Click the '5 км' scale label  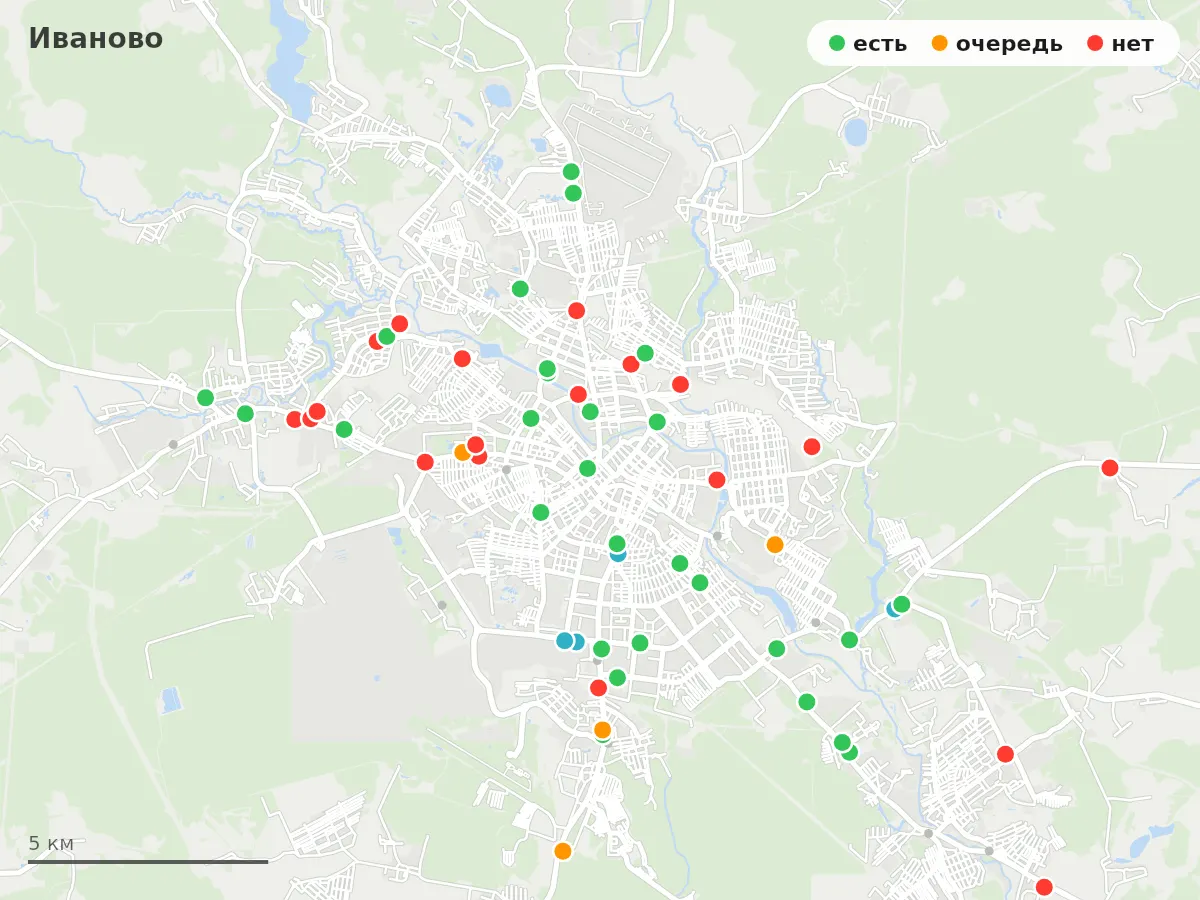pos(51,843)
